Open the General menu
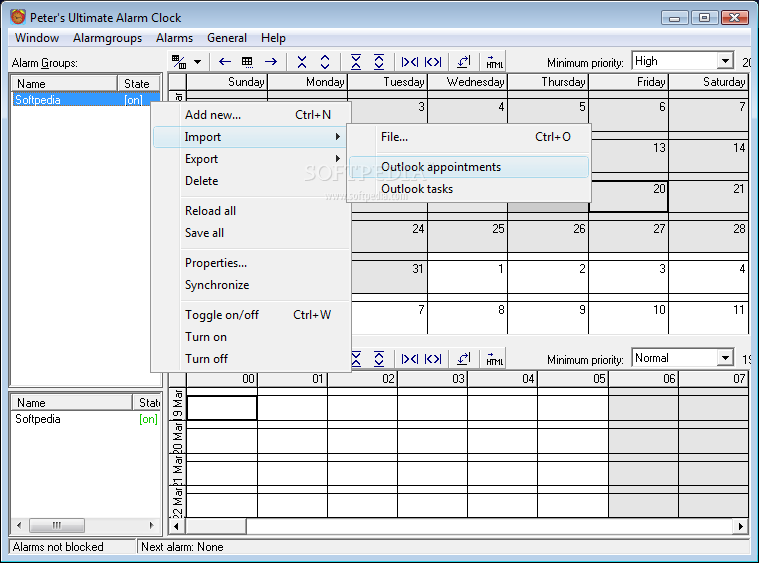Viewport: 759px width, 563px height. (227, 38)
